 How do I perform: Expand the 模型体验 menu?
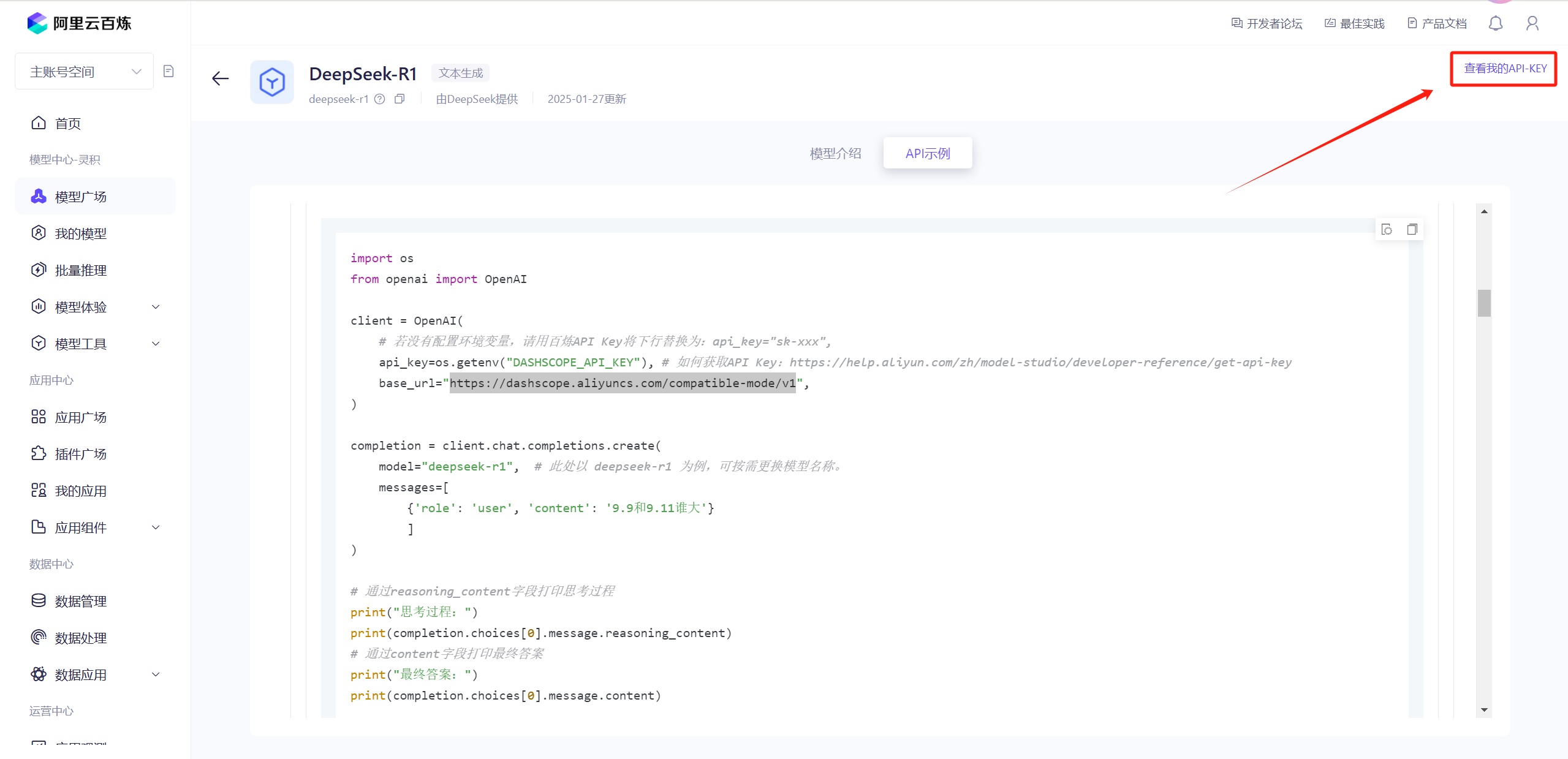click(156, 307)
